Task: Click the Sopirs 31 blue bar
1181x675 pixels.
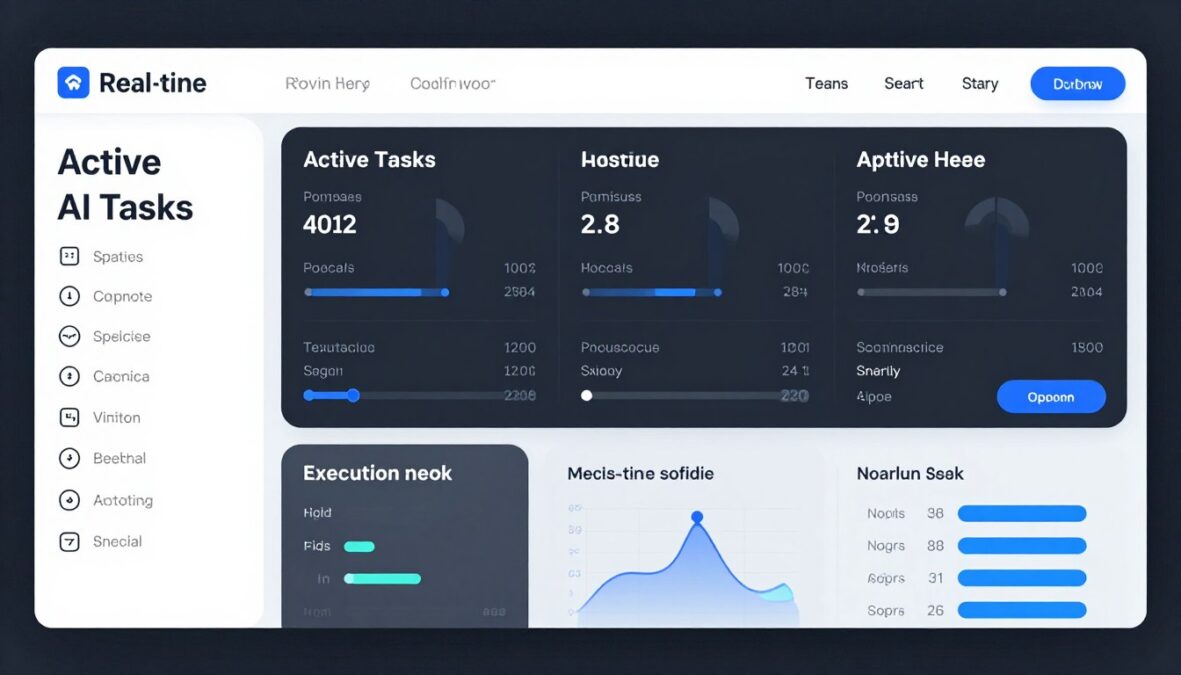Action: pos(1022,578)
